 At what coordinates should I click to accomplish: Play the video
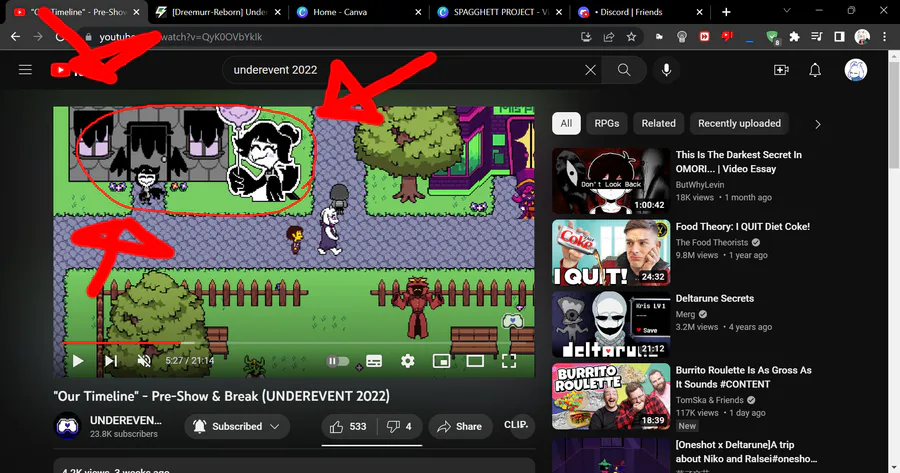click(x=78, y=360)
